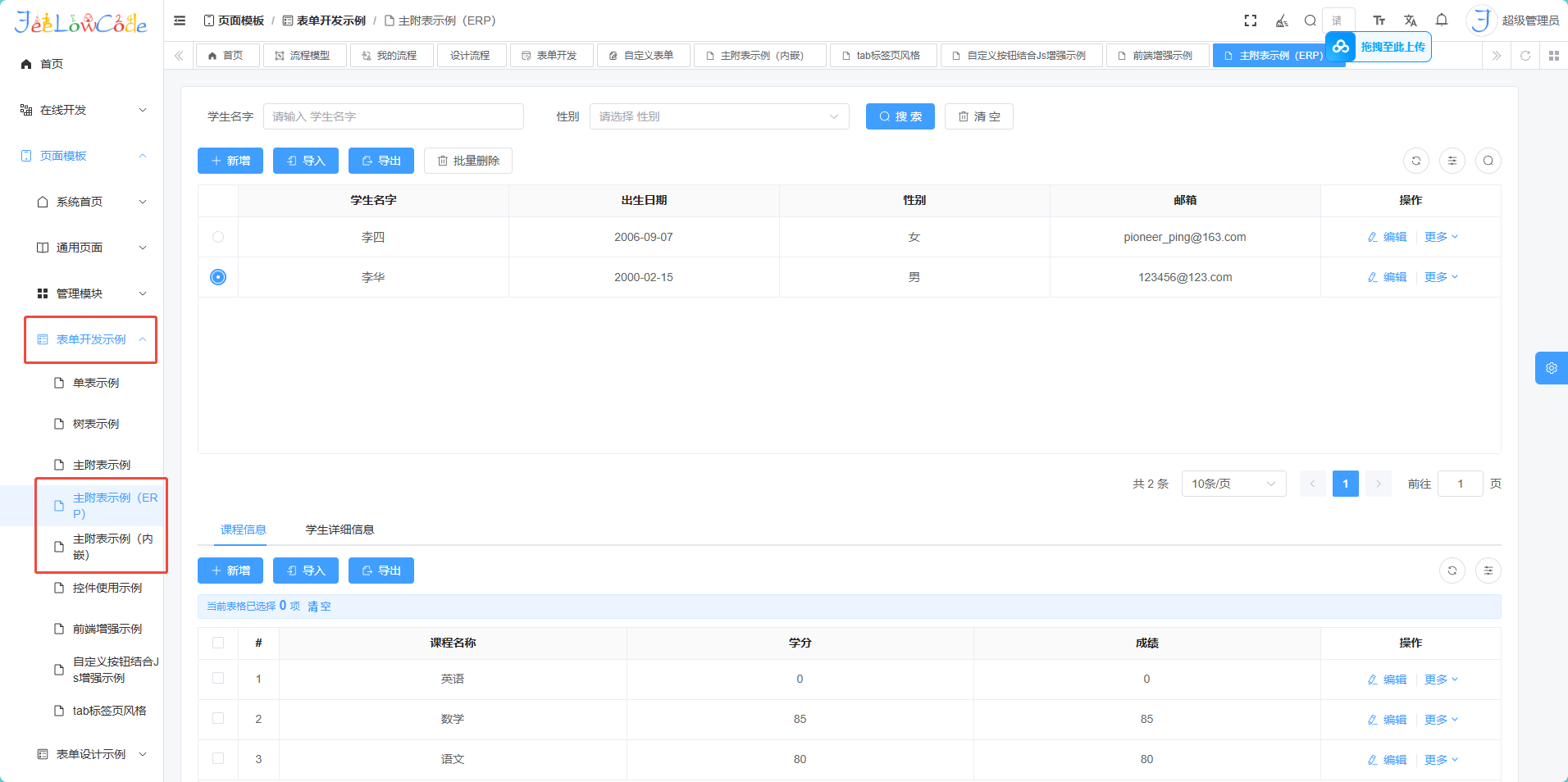Toggle the select-all checkbox in course table

[x=218, y=643]
